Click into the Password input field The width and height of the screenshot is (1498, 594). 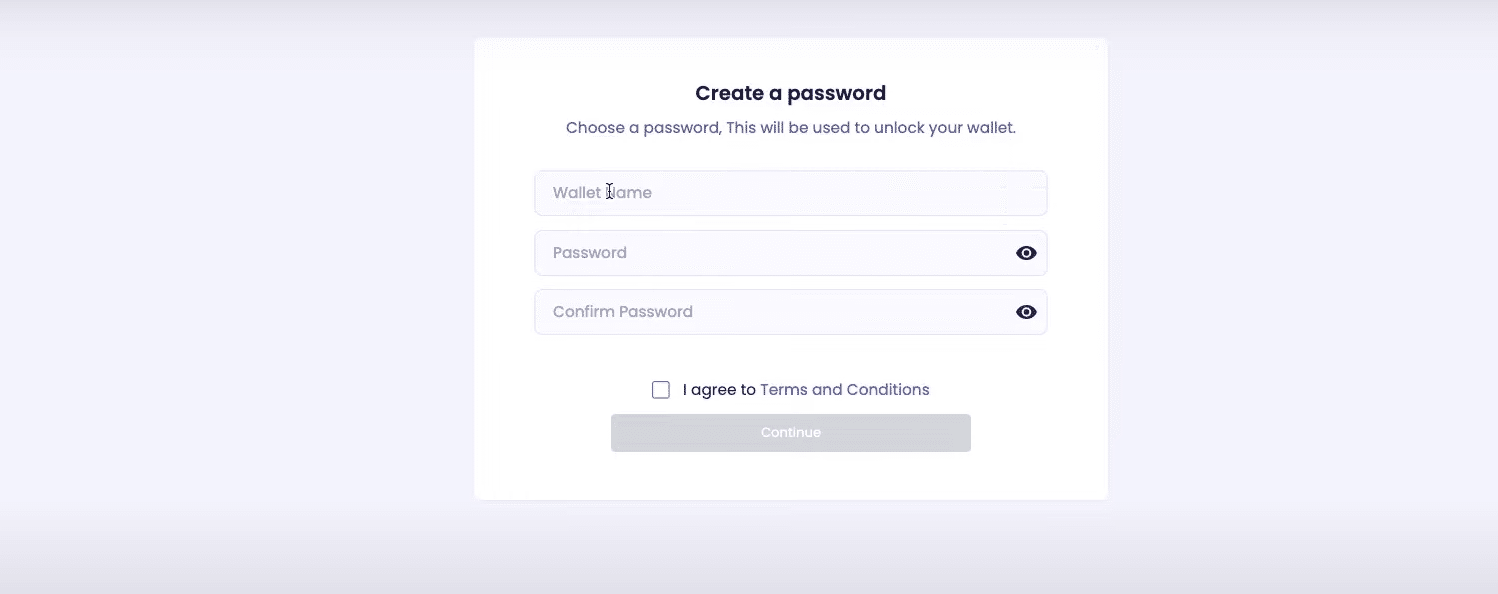pyautogui.click(x=770, y=253)
